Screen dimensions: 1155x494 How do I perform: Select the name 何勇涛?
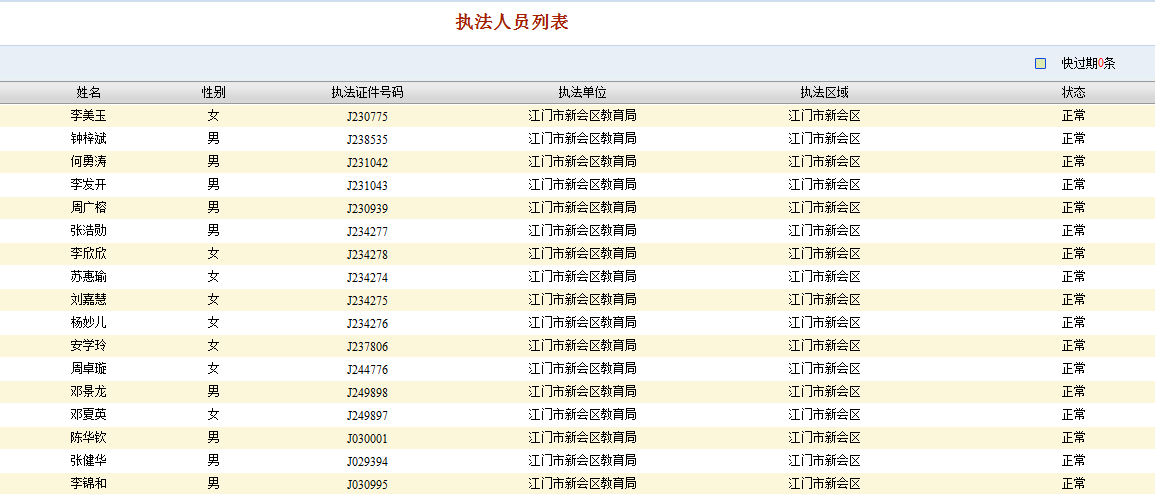(88, 161)
